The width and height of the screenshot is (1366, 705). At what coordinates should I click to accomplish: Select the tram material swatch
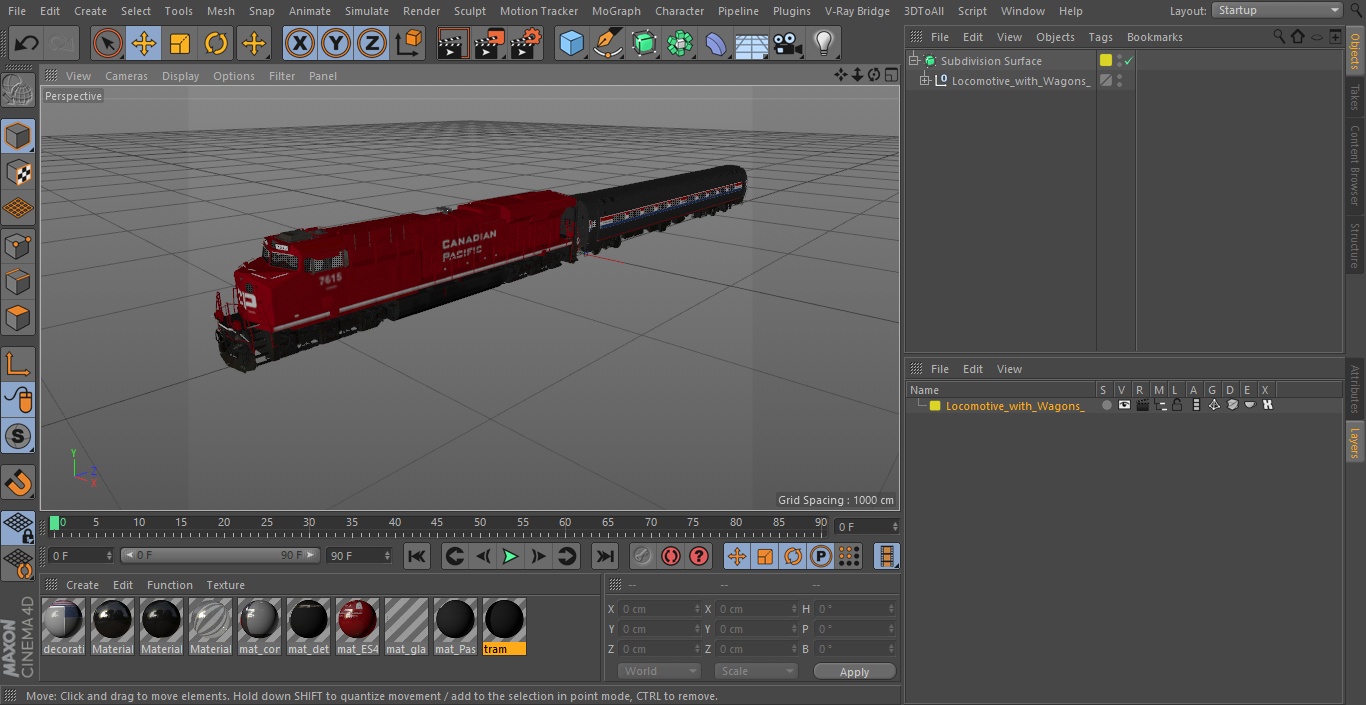504,627
